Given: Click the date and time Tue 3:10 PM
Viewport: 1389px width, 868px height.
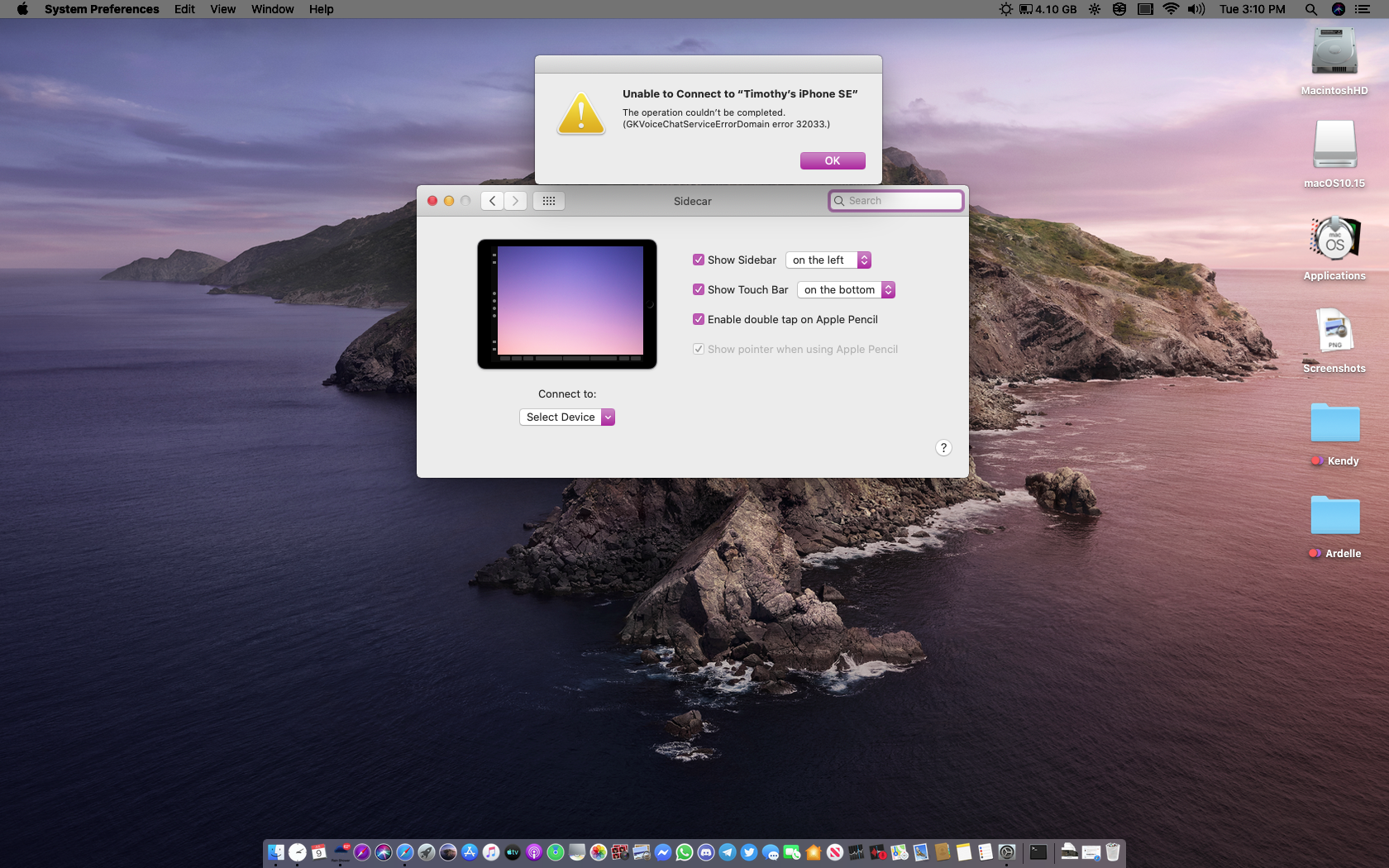Looking at the screenshot, I should [x=1253, y=9].
